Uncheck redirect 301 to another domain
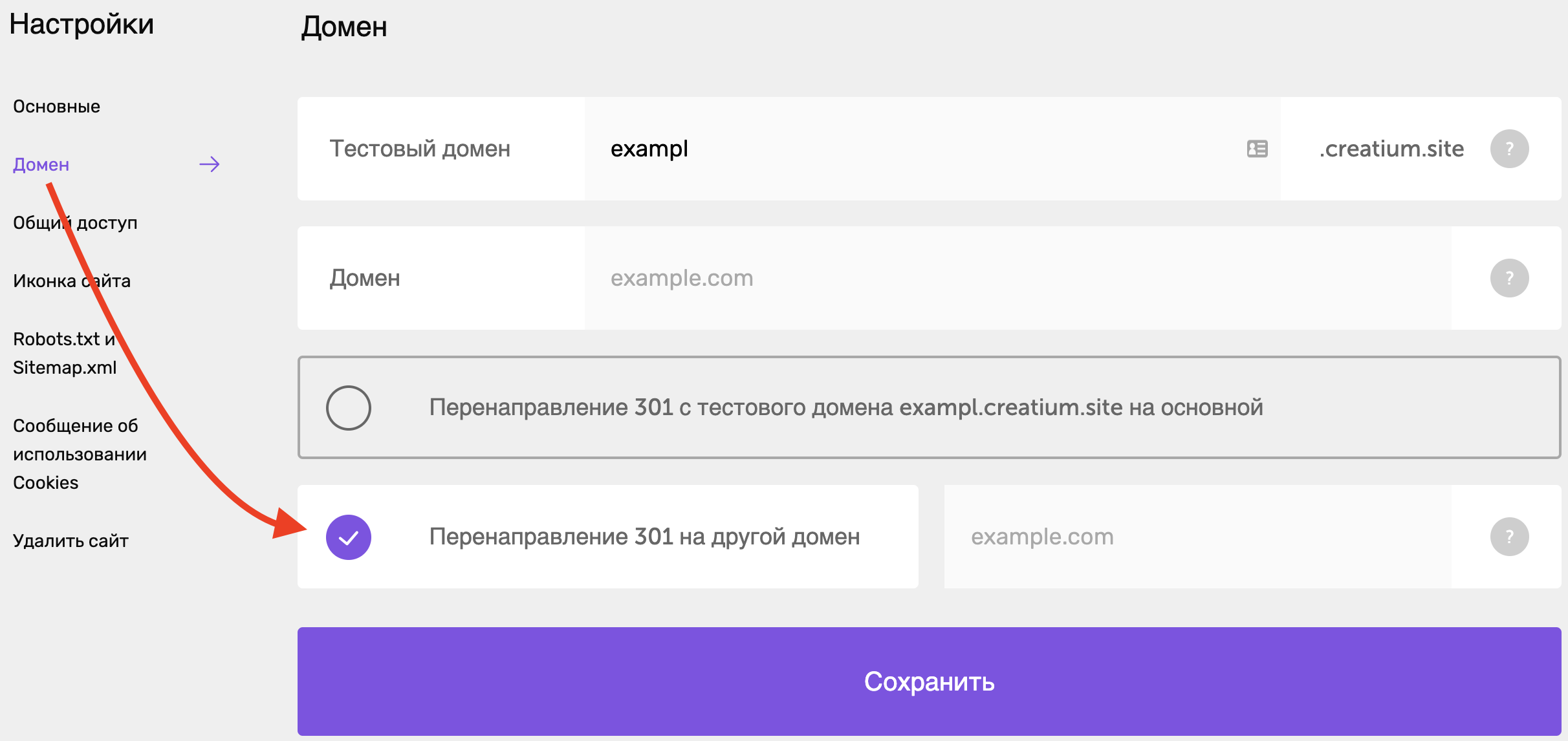The height and width of the screenshot is (741, 1568). 348,537
